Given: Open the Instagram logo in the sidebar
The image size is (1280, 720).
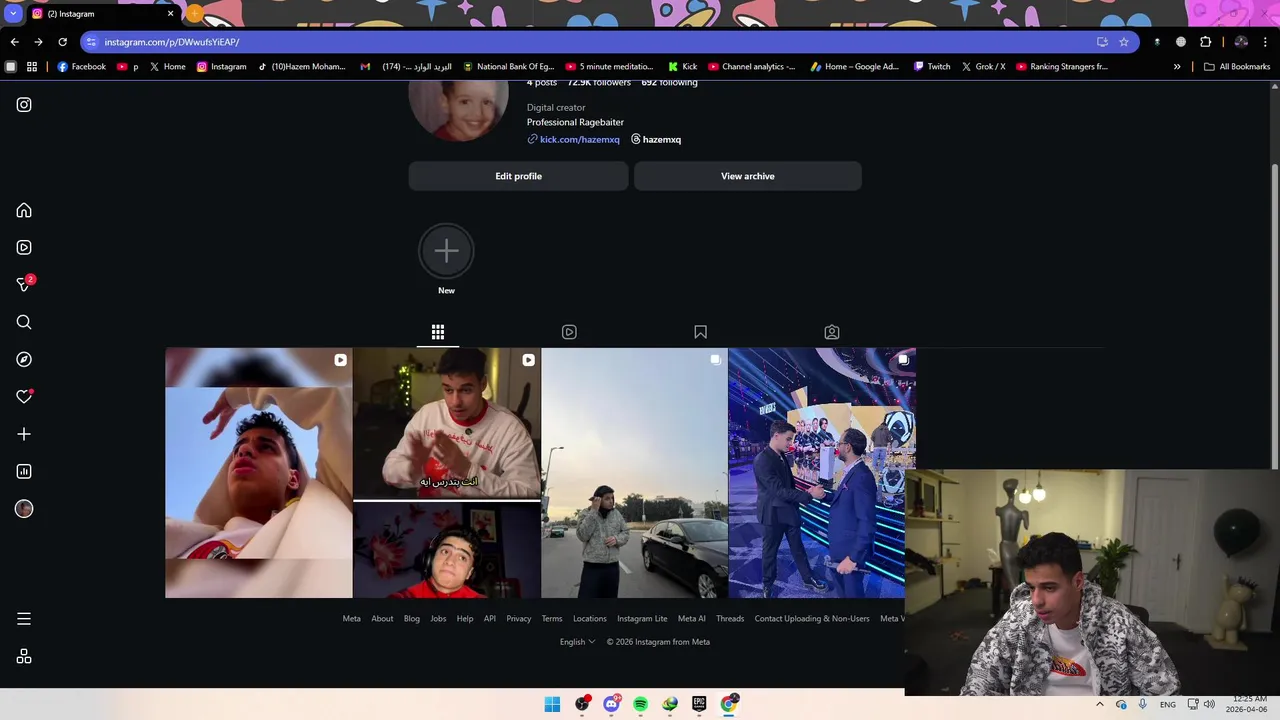Looking at the screenshot, I should (24, 105).
